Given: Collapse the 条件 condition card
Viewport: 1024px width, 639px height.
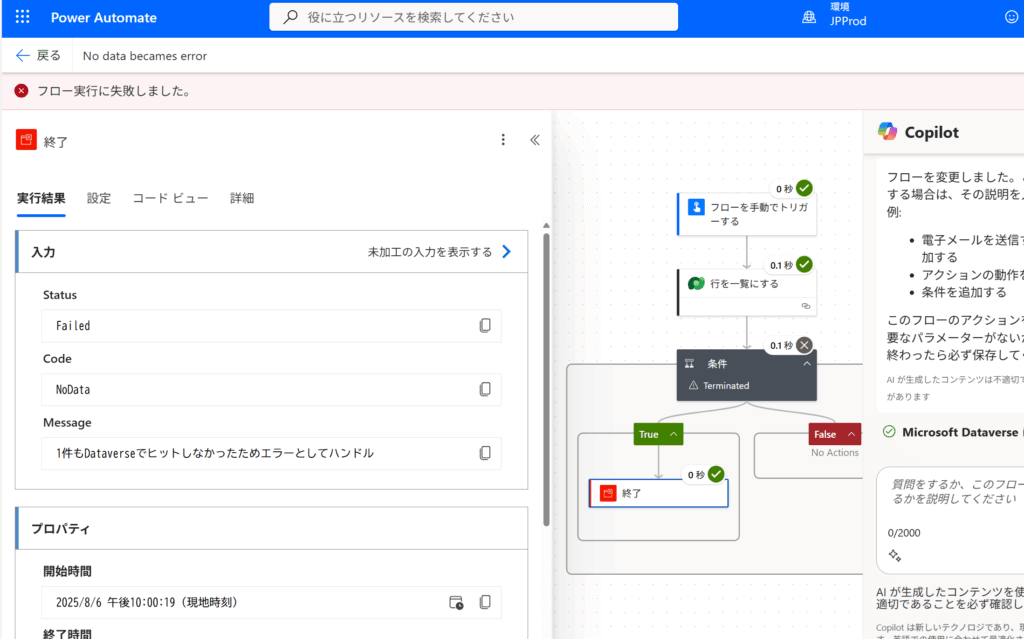Looking at the screenshot, I should tap(806, 364).
